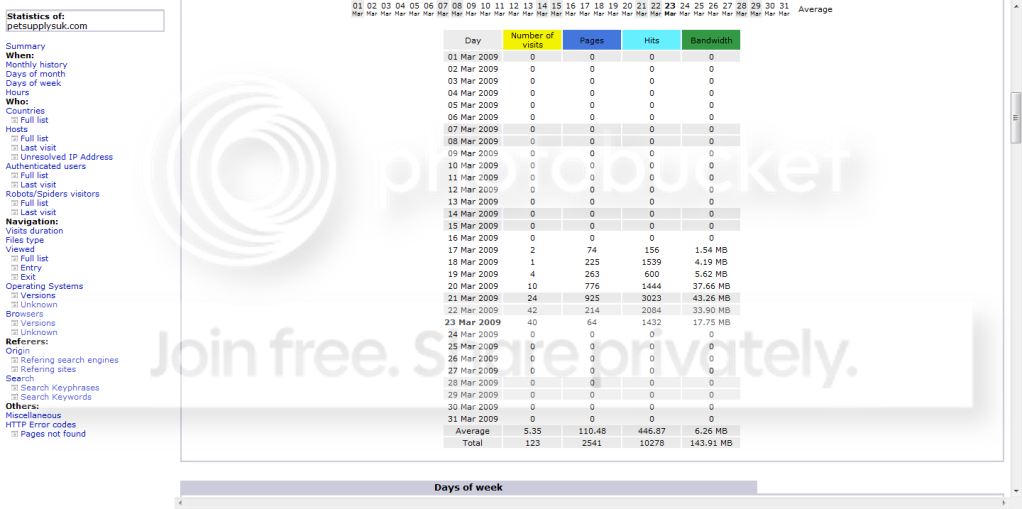Open Authenticated users report link
This screenshot has width=1022, height=509.
[46, 166]
